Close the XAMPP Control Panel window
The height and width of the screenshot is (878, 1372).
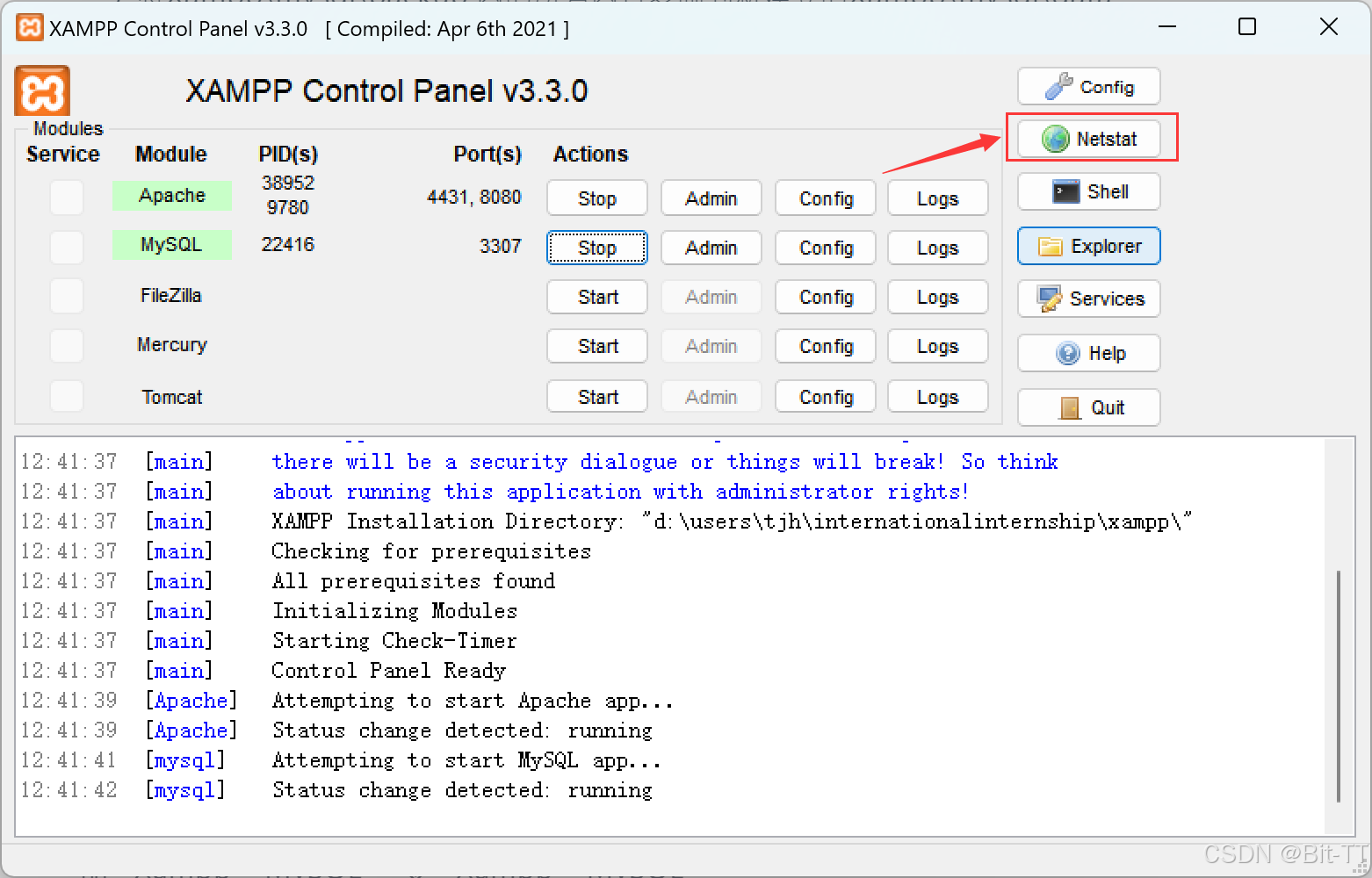[x=1329, y=27]
